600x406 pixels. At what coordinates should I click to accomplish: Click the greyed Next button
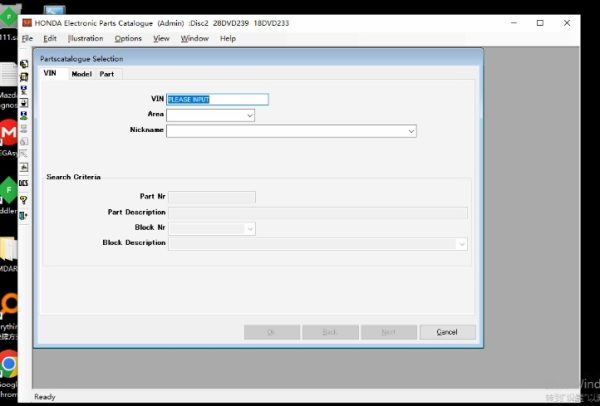point(389,332)
